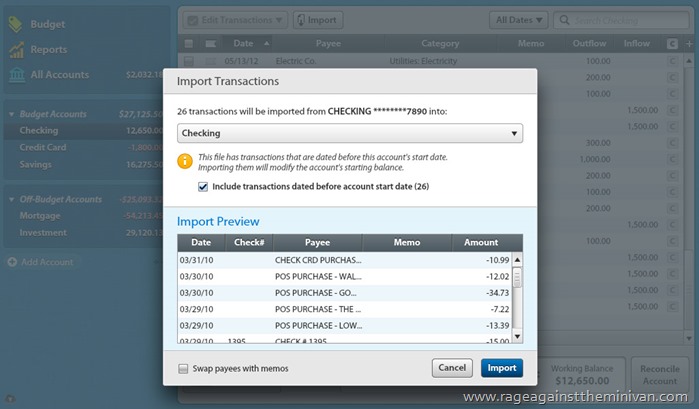Open the Budget section
Screen dimensions: 699x409
[48, 24]
